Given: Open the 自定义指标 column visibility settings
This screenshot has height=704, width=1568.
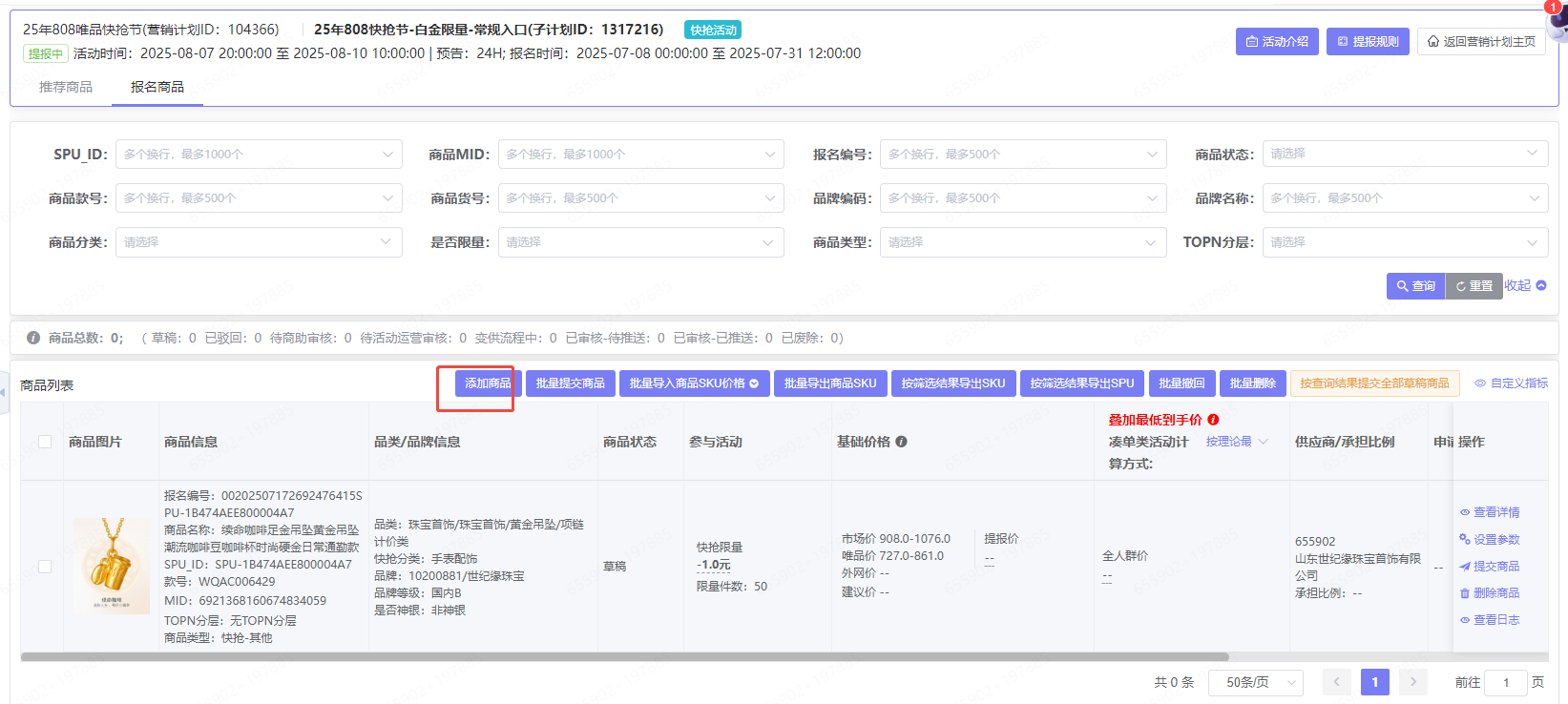Looking at the screenshot, I should point(1512,383).
